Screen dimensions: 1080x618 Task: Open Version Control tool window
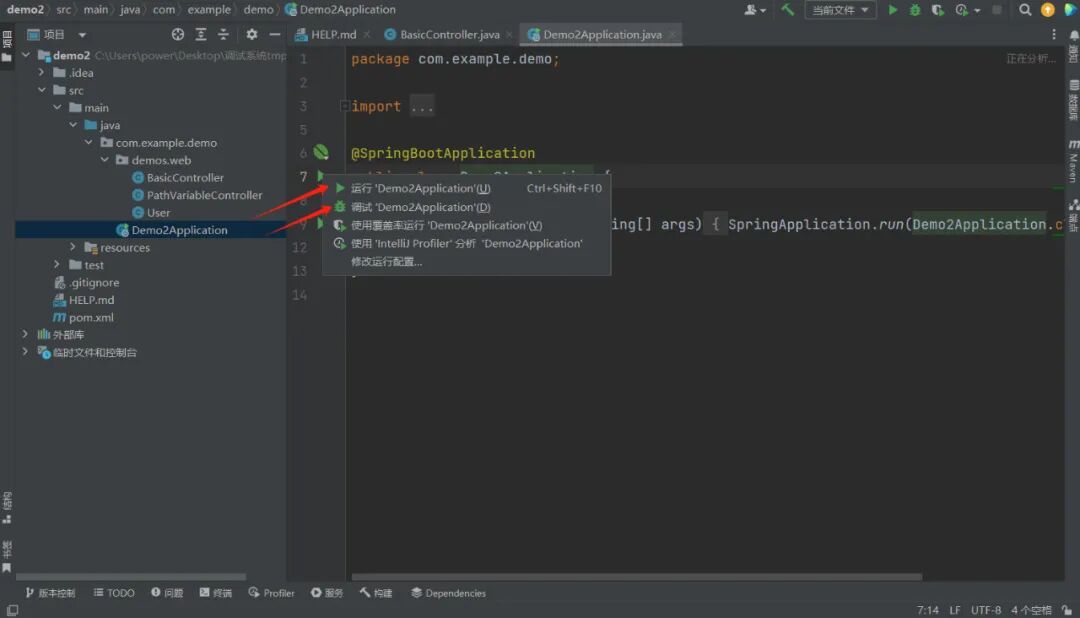pyautogui.click(x=50, y=593)
